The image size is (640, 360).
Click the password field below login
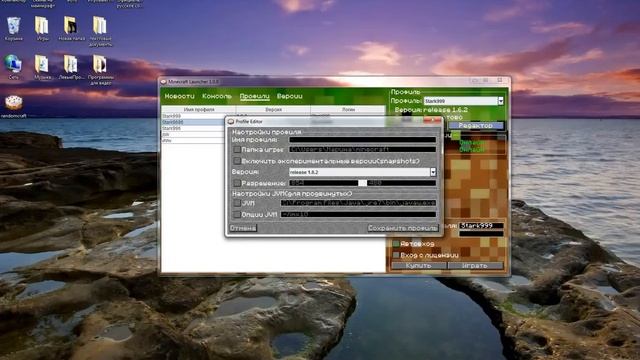[481, 233]
